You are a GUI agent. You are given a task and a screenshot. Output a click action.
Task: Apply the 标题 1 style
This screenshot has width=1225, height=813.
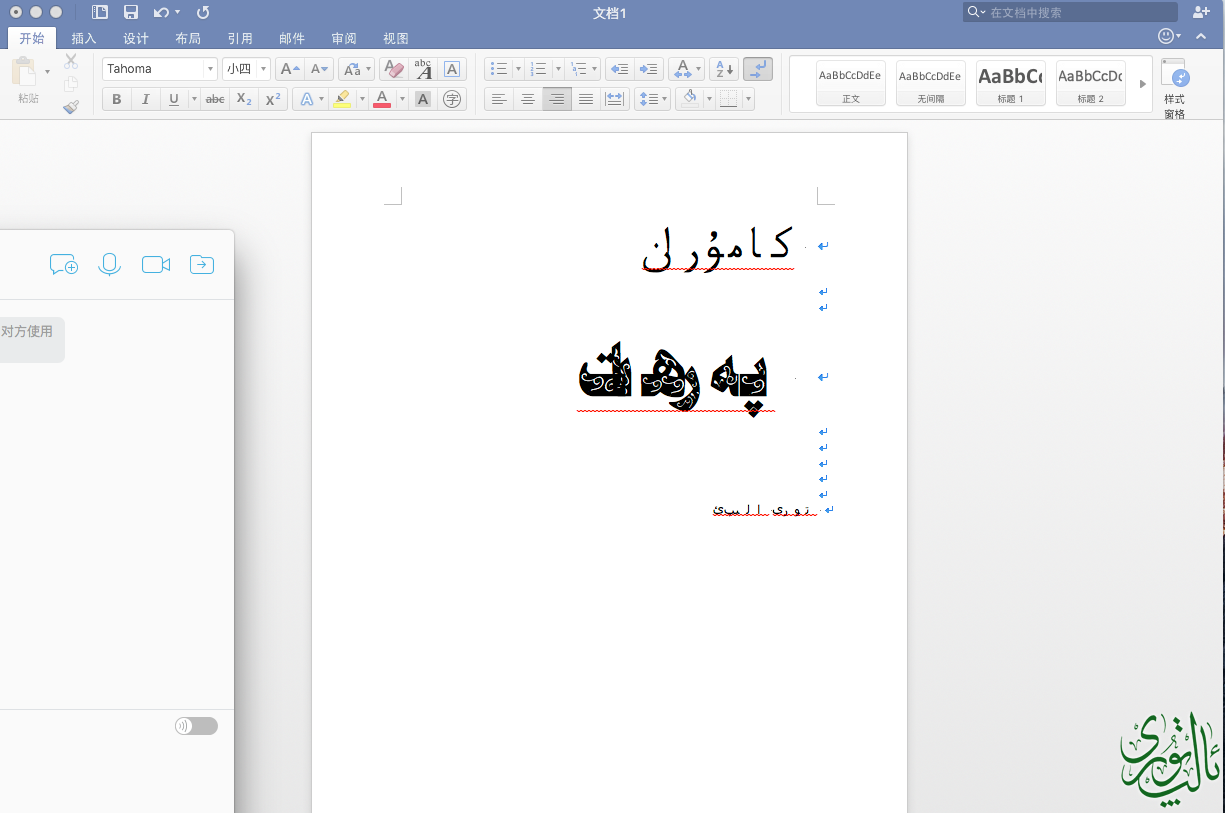click(x=1010, y=83)
